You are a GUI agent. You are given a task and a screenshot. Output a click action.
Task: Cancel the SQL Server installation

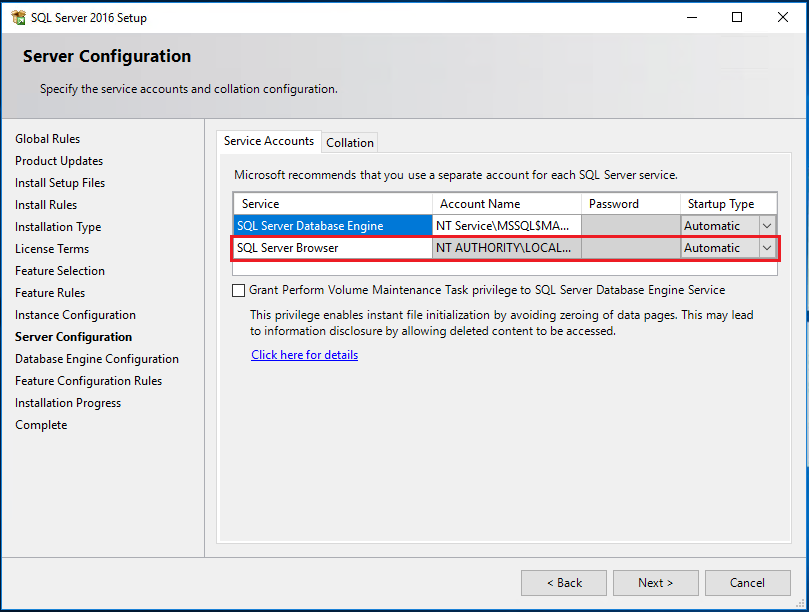[x=747, y=583]
